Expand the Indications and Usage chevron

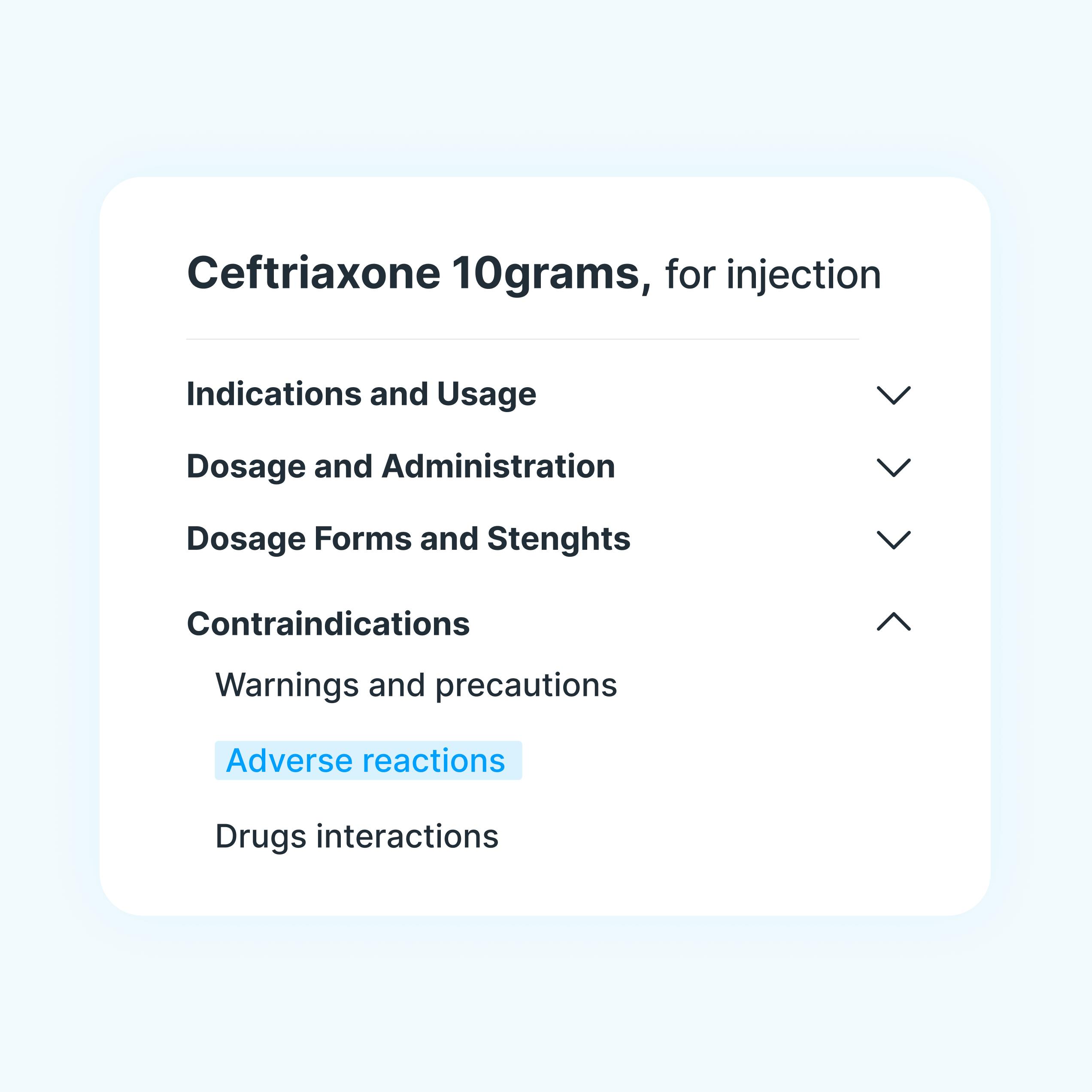[x=893, y=395]
